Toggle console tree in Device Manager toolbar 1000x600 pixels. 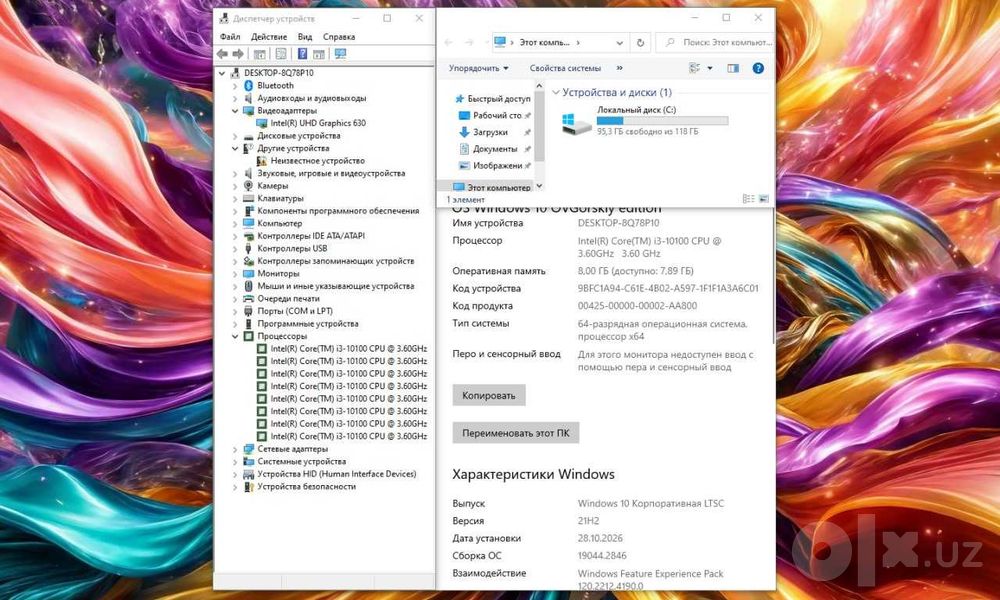[x=260, y=54]
